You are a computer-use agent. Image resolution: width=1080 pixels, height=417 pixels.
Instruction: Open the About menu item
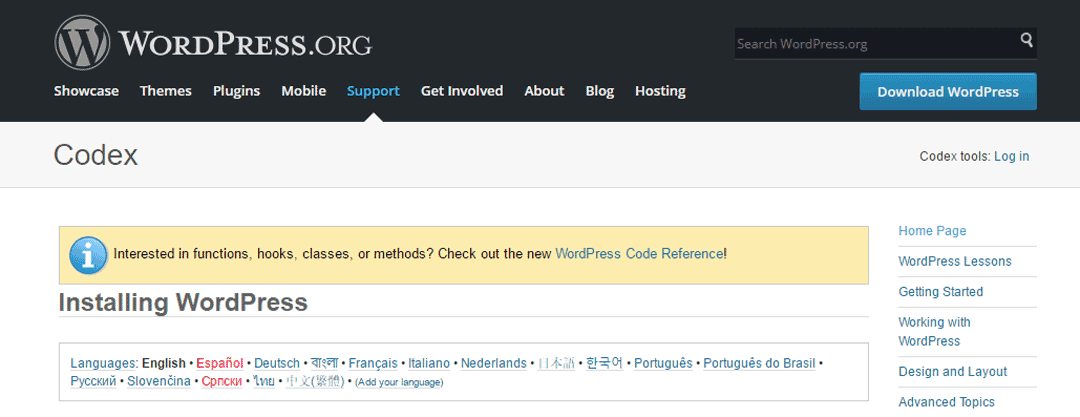(x=544, y=91)
